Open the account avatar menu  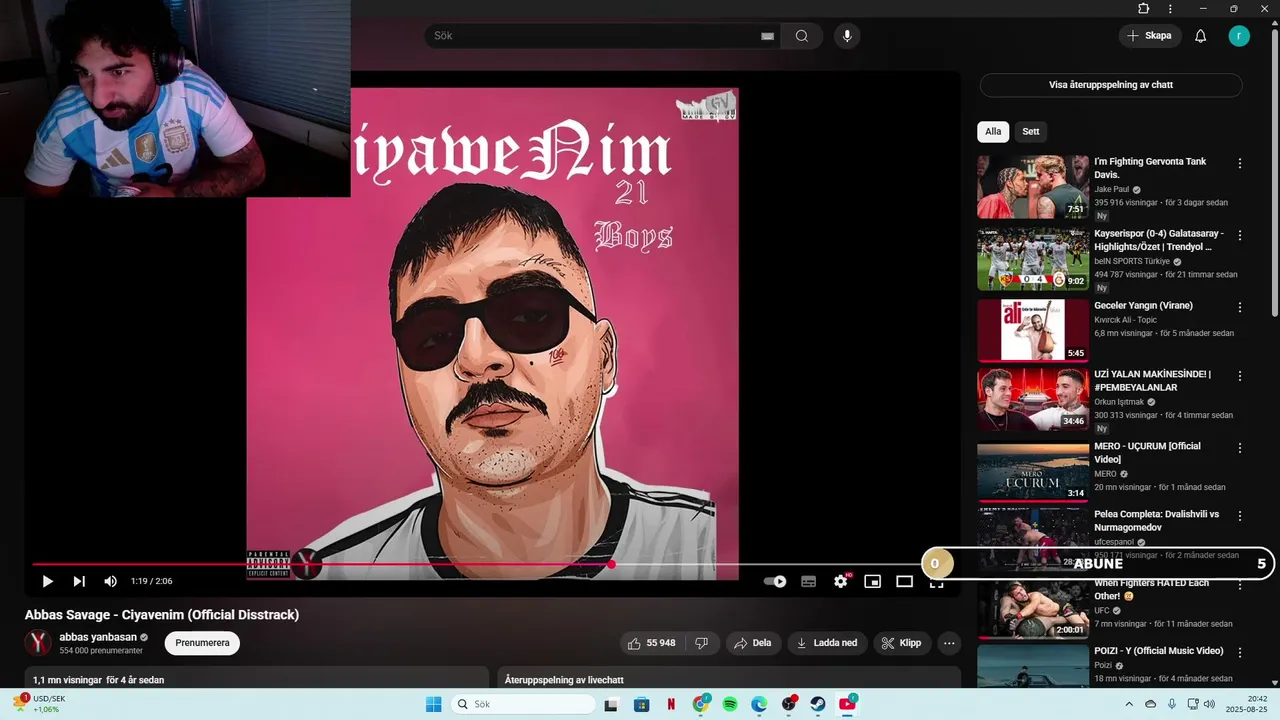click(x=1239, y=36)
